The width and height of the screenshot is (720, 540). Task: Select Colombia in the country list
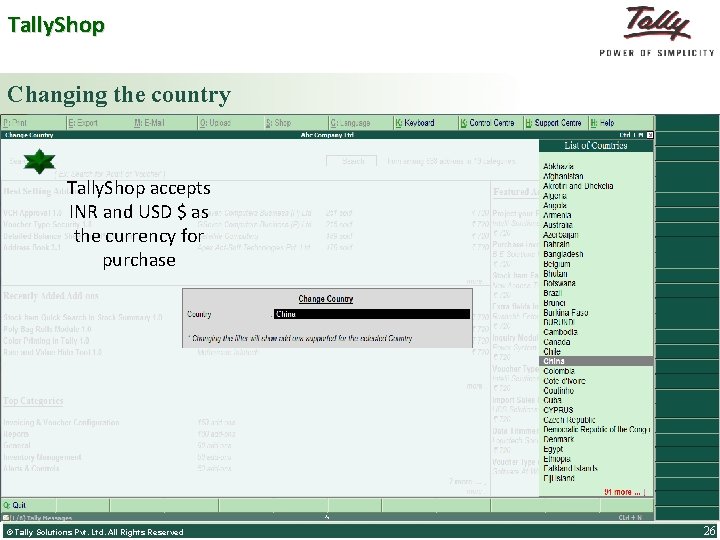(x=558, y=371)
